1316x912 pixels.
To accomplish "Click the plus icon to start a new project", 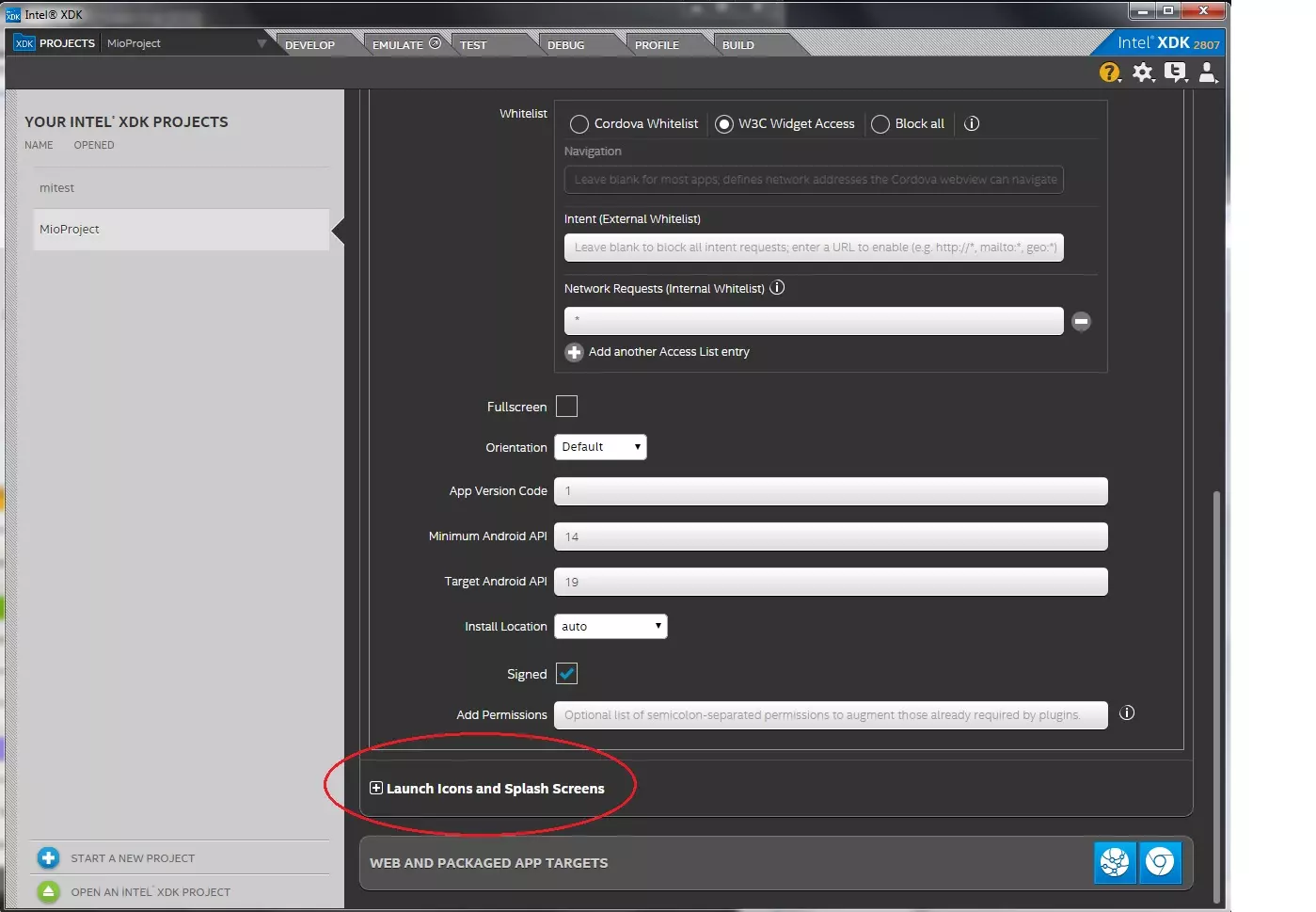I will click(x=48, y=858).
